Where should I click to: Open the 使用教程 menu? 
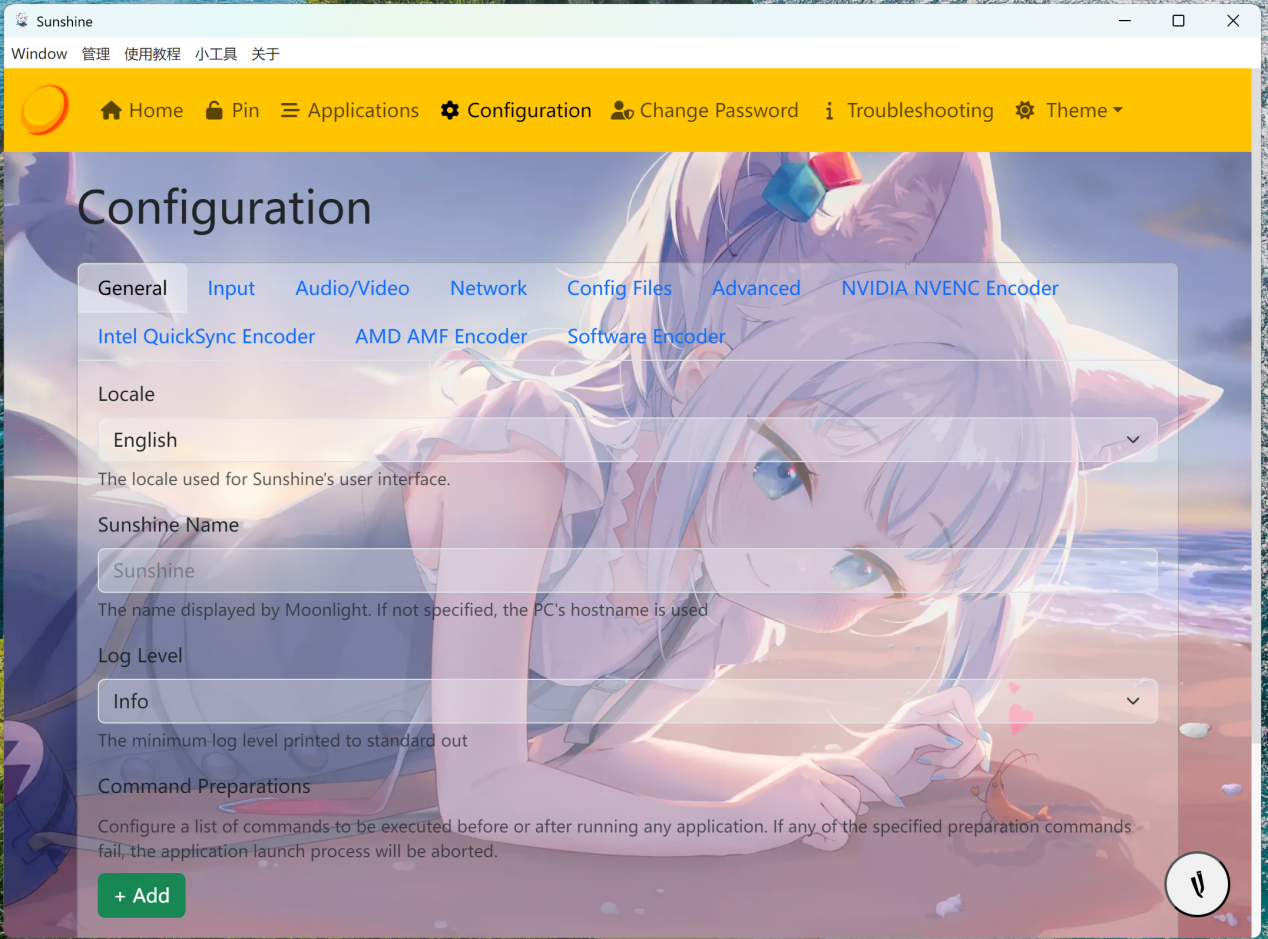coord(152,54)
